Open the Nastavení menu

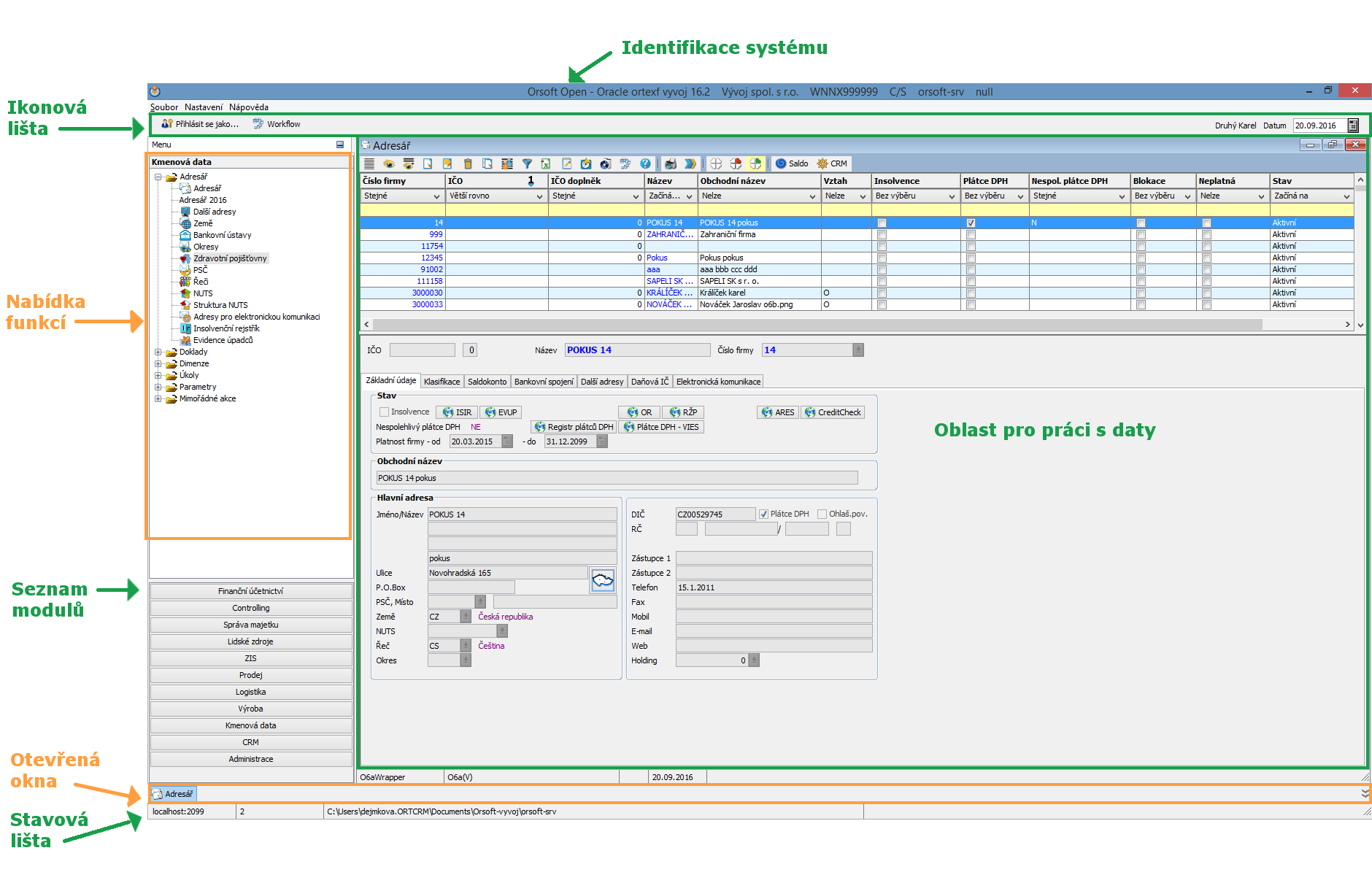pos(204,107)
